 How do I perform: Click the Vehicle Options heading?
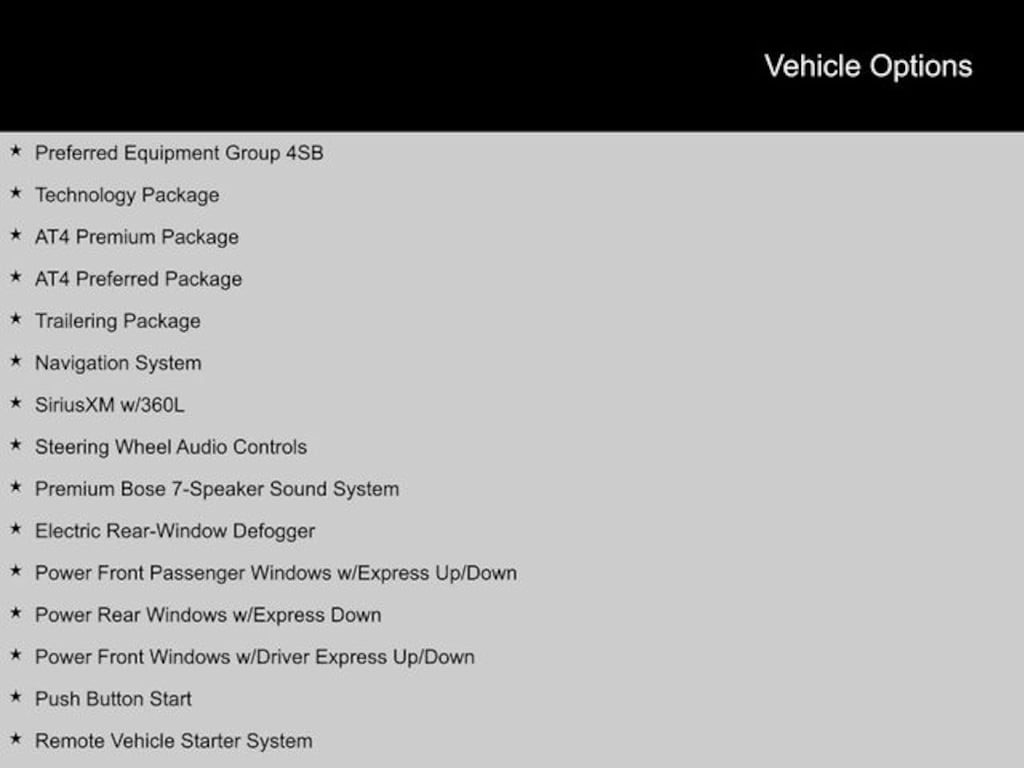coord(868,66)
